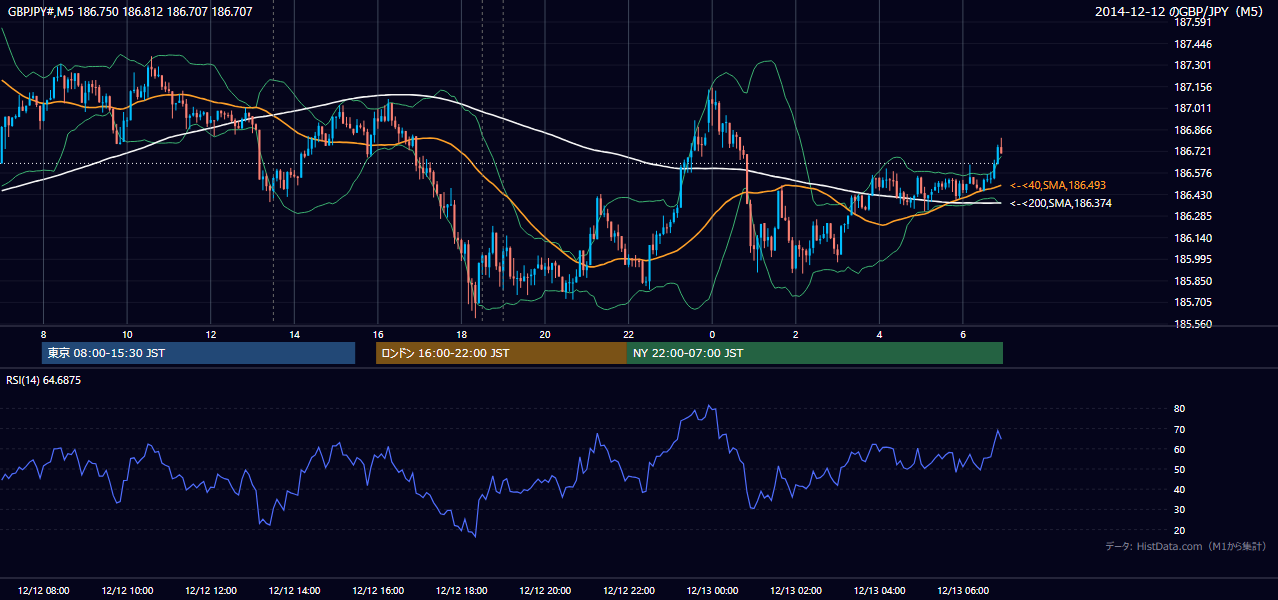The image size is (1278, 600).
Task: Click the RSI 80 level label
Action: pos(1179,409)
